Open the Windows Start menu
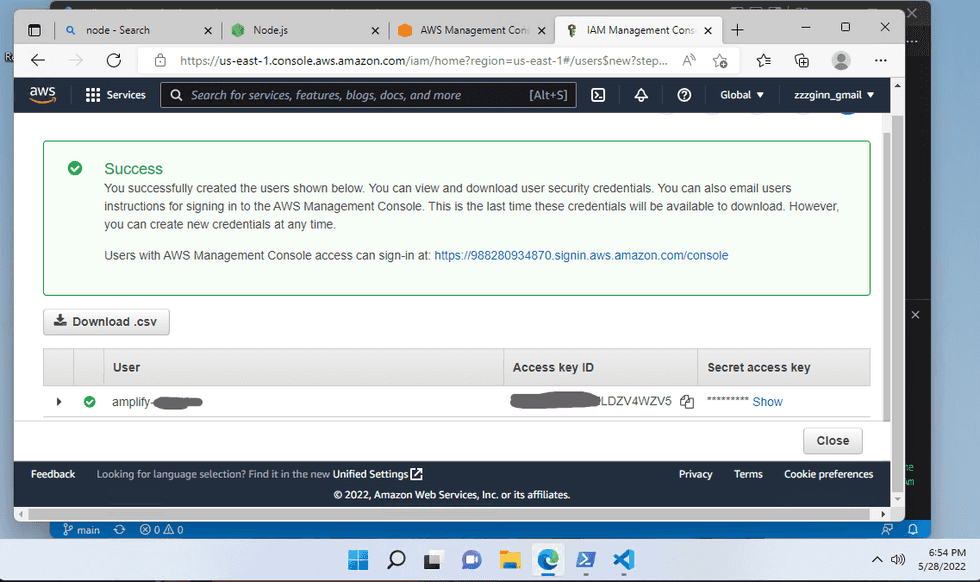980x582 pixels. pos(358,559)
